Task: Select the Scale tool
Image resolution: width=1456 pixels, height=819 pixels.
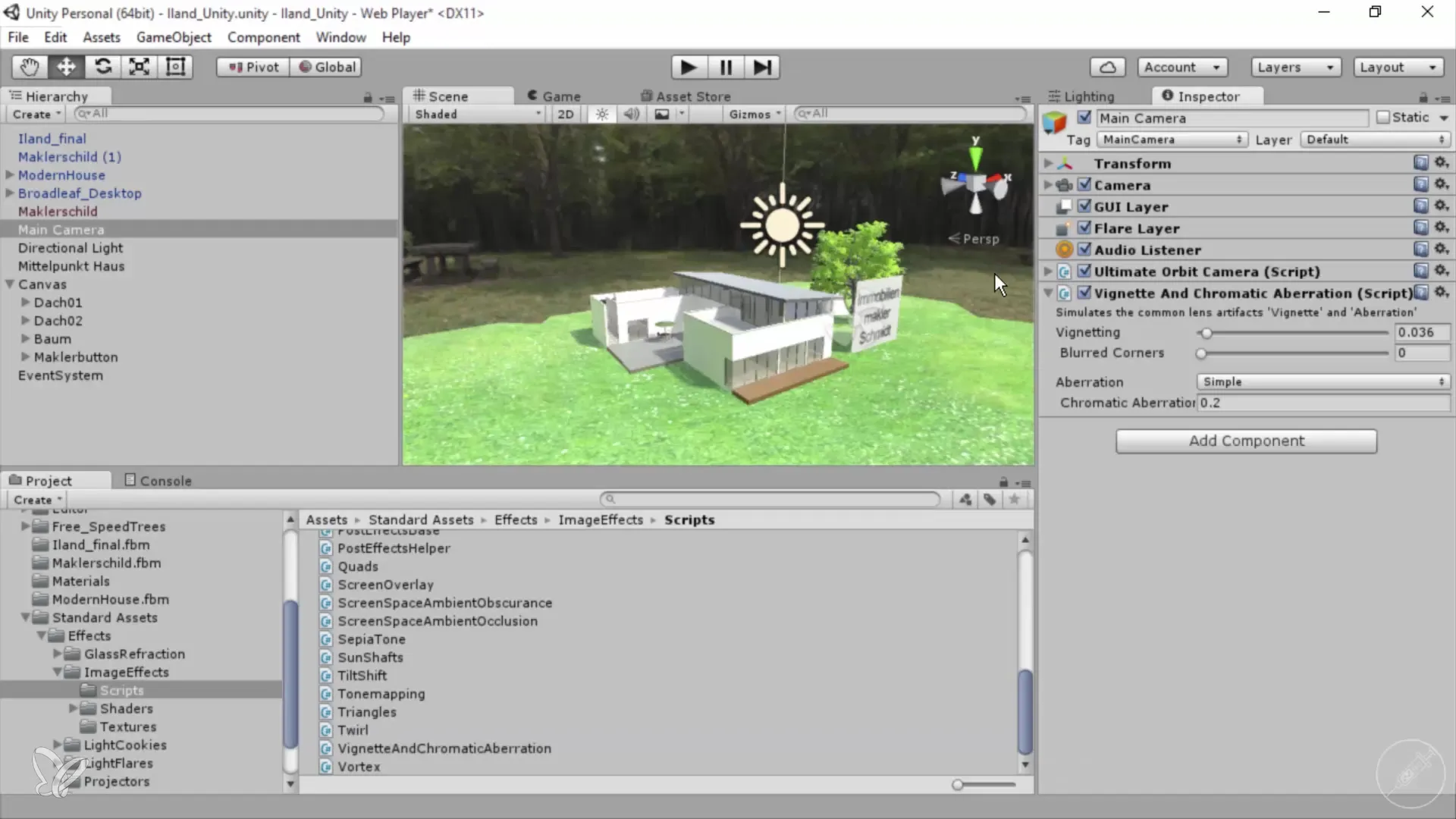Action: pyautogui.click(x=139, y=67)
